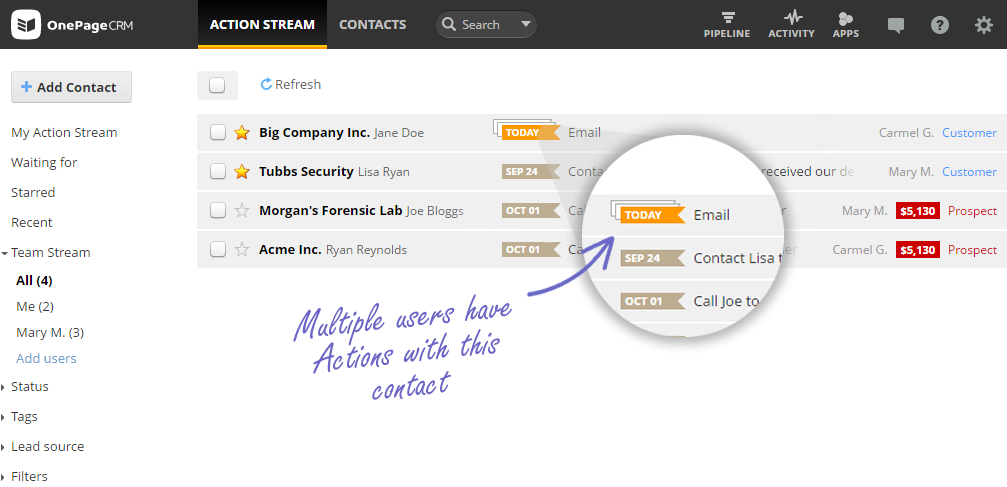Viewport: 1007px width, 487px height.
Task: Click the Add users link
Action: pyautogui.click(x=46, y=359)
